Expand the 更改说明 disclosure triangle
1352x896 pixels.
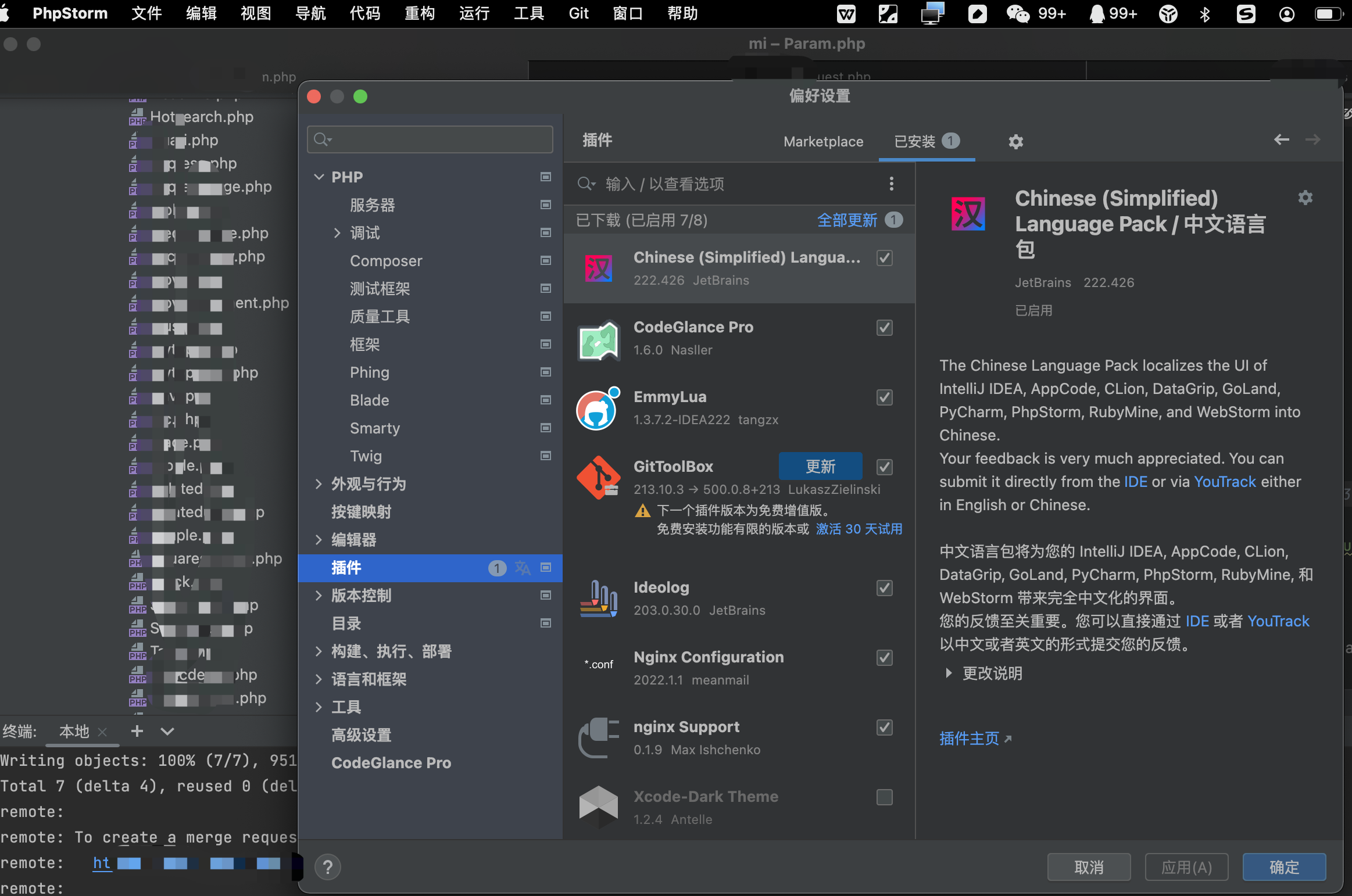coord(949,673)
